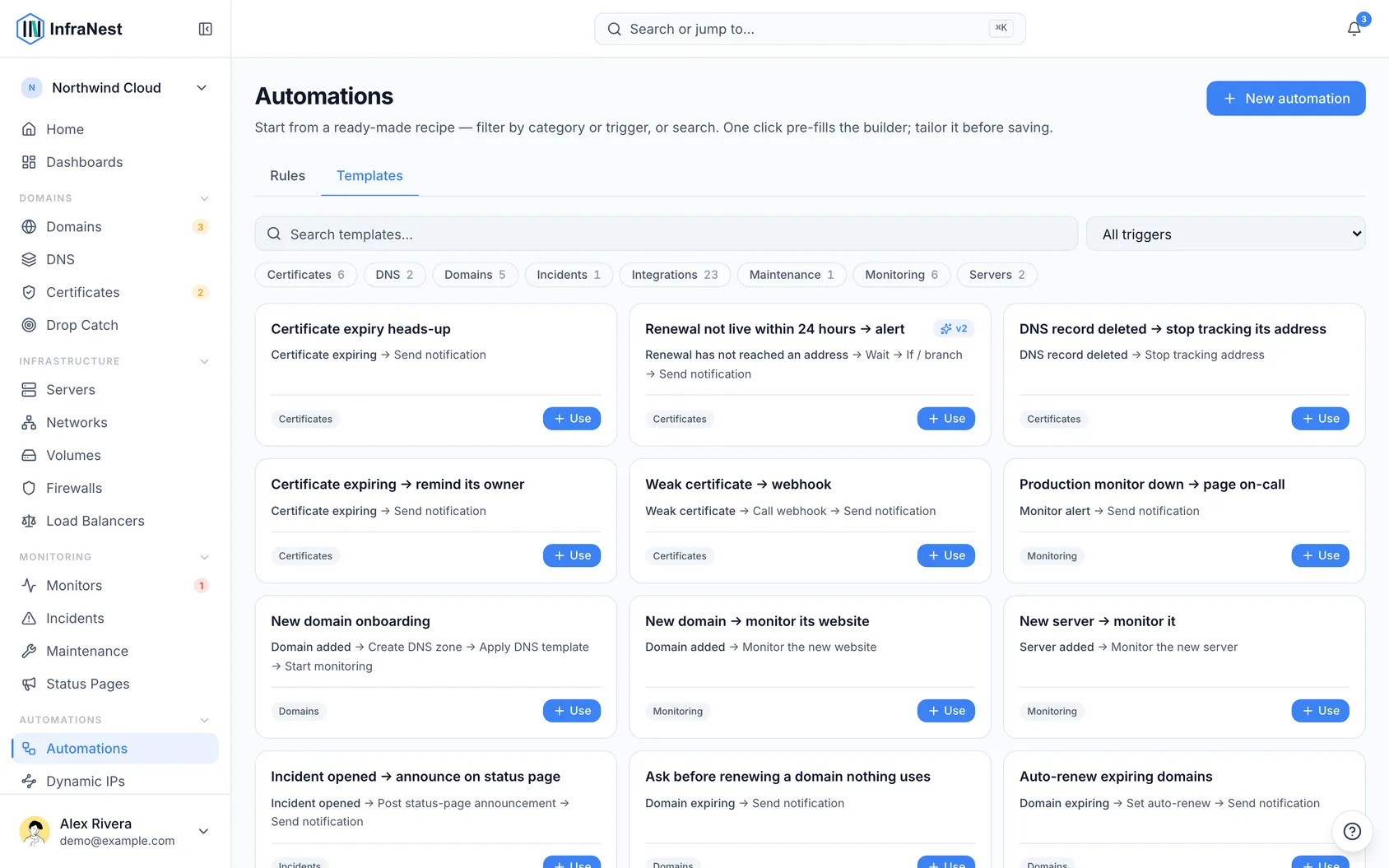
Task: Toggle the Integrations category filter chip
Action: click(x=675, y=275)
